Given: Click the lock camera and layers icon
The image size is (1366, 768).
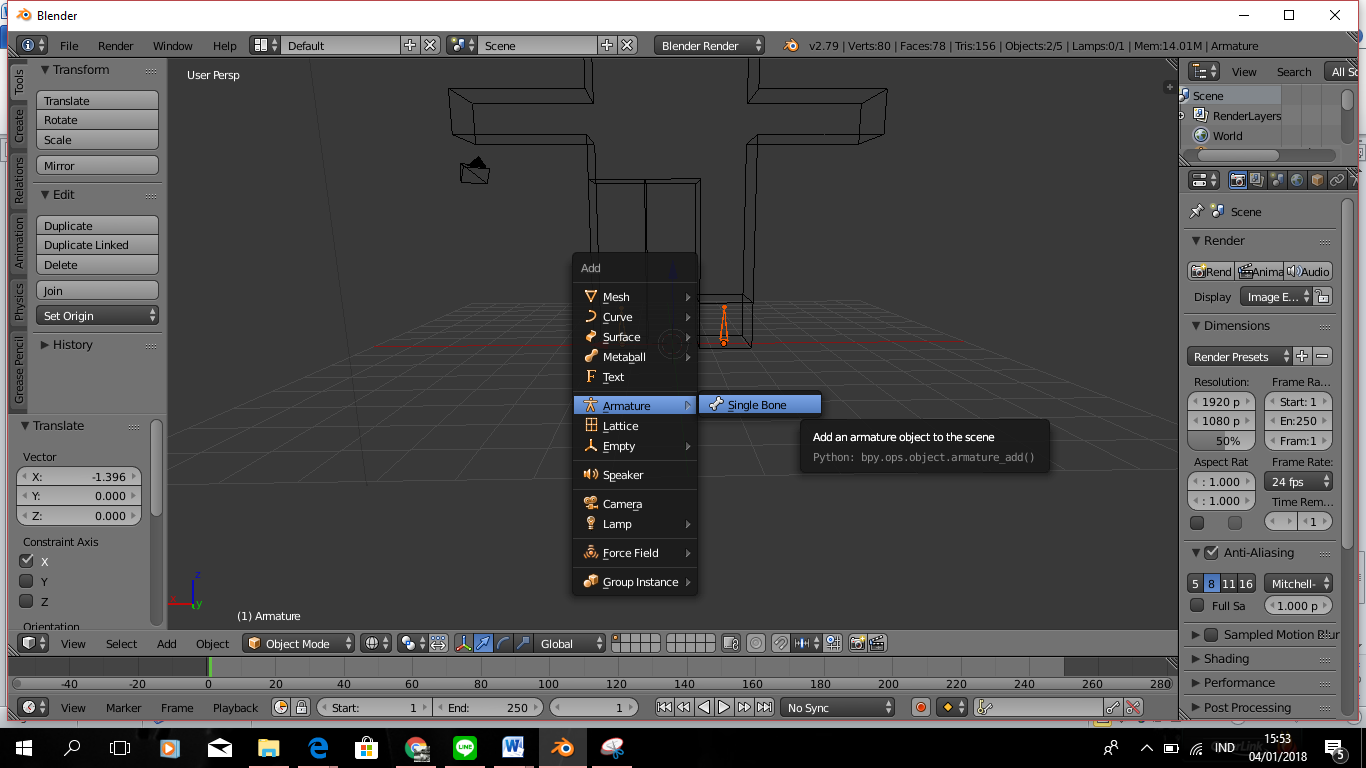Looking at the screenshot, I should click(x=731, y=644).
